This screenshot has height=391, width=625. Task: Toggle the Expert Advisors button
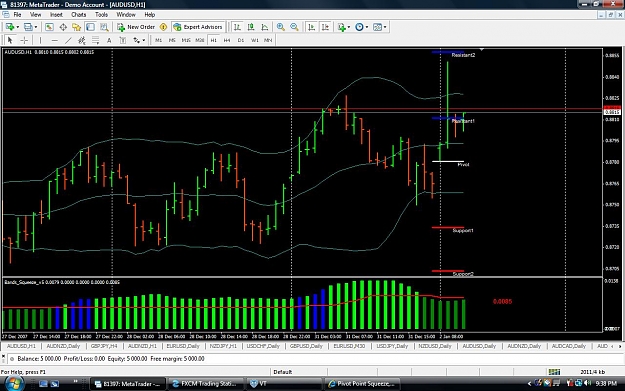(x=198, y=27)
